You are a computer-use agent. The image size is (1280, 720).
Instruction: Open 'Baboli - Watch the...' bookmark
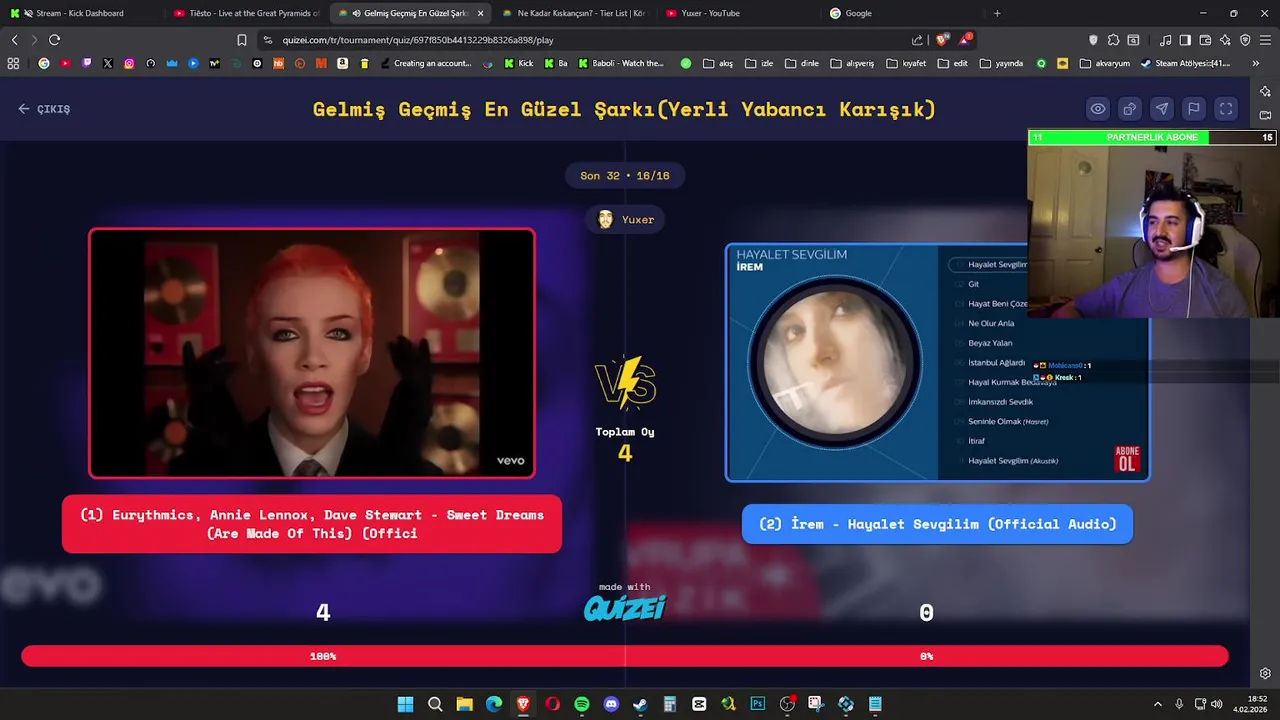(x=621, y=63)
